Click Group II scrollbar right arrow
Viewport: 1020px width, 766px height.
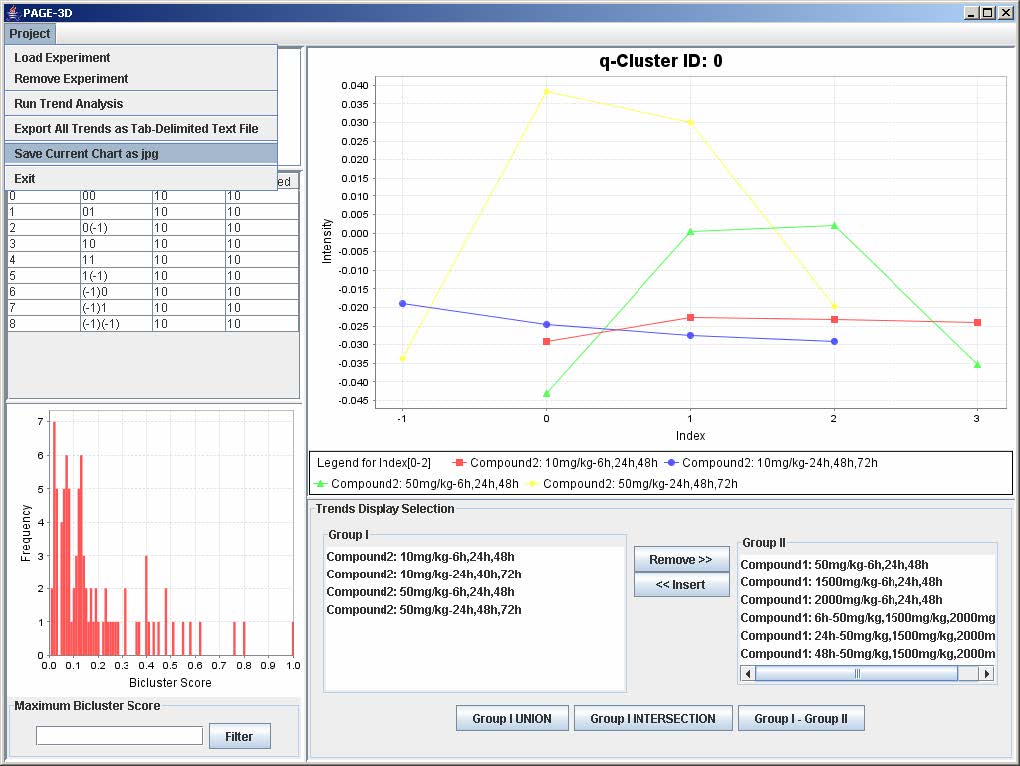tap(987, 674)
